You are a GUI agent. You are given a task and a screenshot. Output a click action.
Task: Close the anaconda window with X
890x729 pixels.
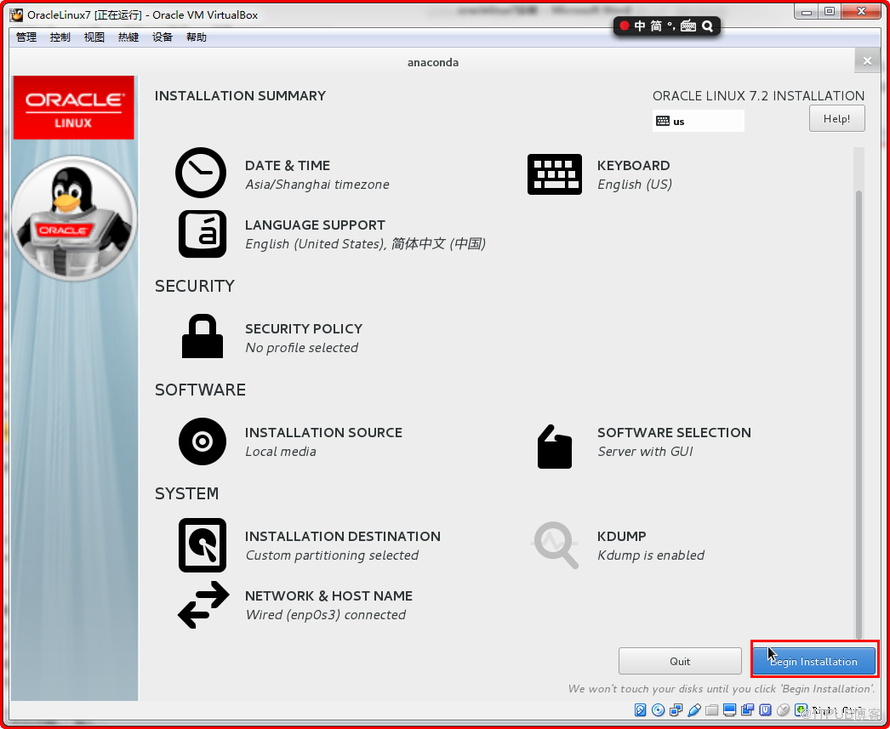[867, 61]
